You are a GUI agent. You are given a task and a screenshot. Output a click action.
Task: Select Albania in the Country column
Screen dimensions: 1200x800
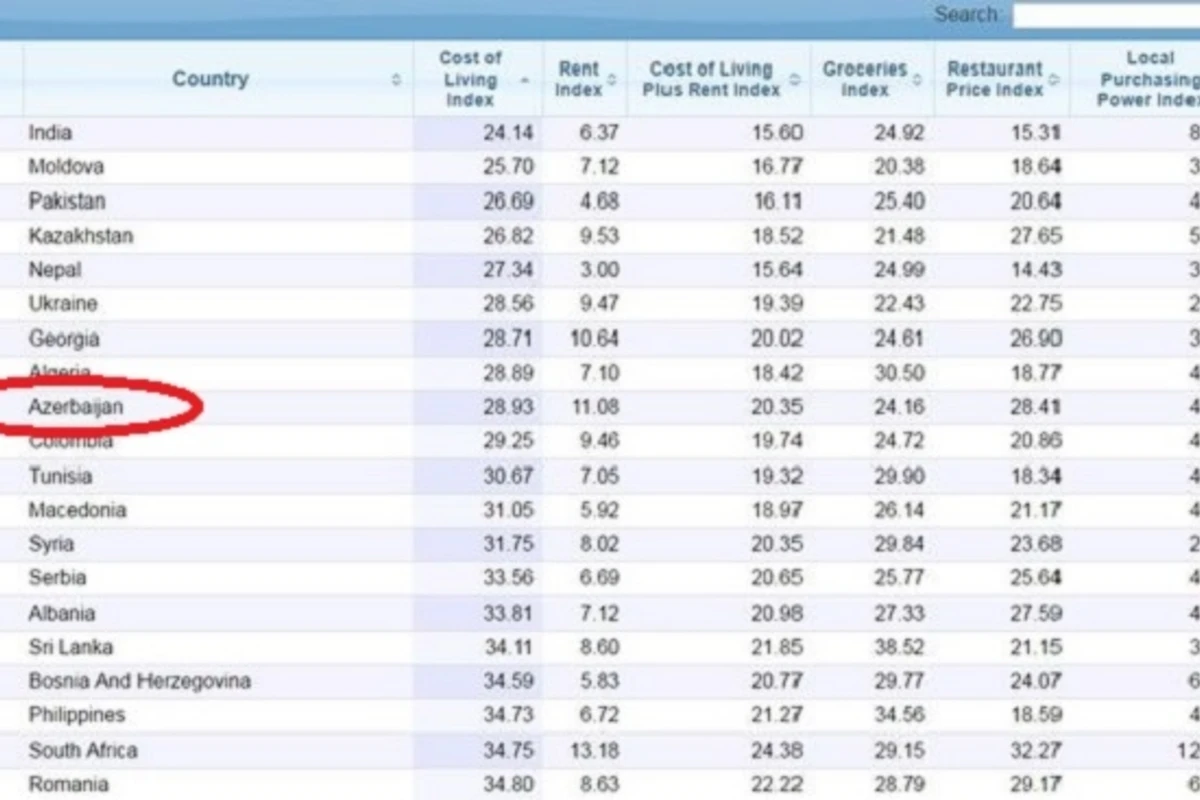click(x=62, y=613)
